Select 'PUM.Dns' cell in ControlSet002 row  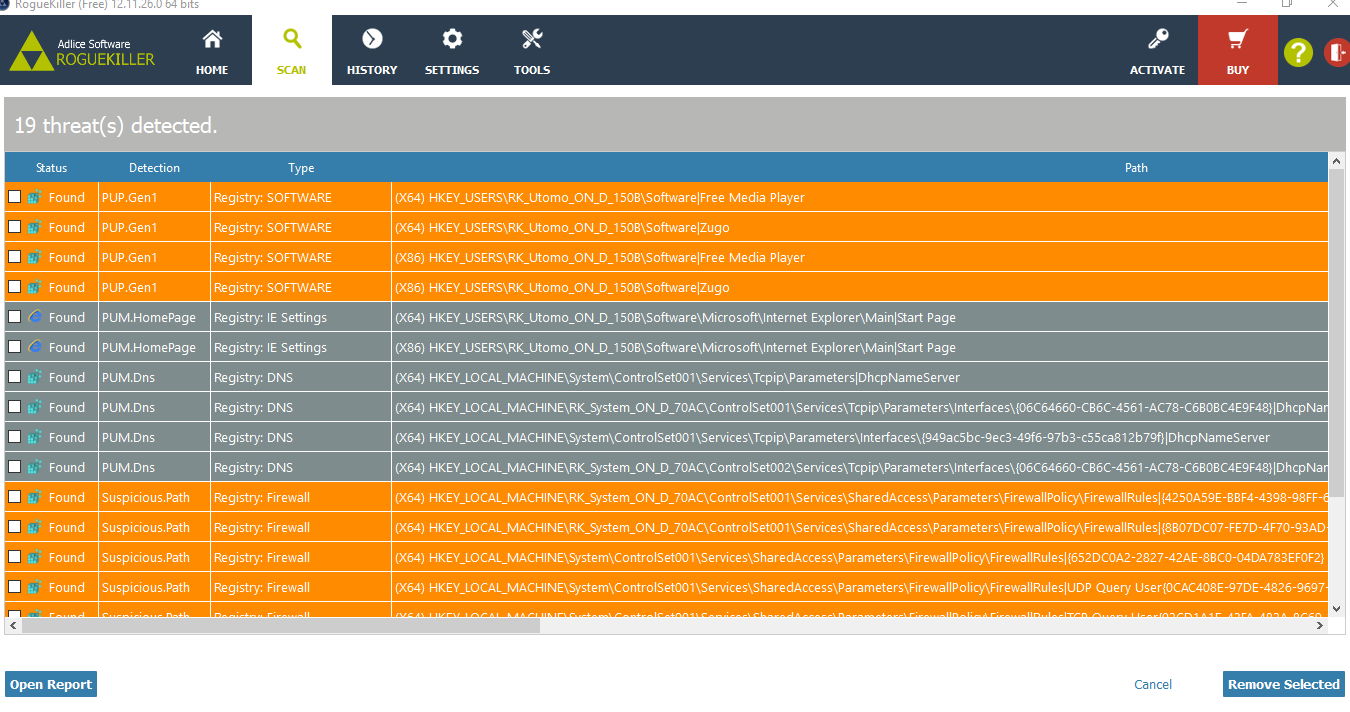[x=155, y=467]
